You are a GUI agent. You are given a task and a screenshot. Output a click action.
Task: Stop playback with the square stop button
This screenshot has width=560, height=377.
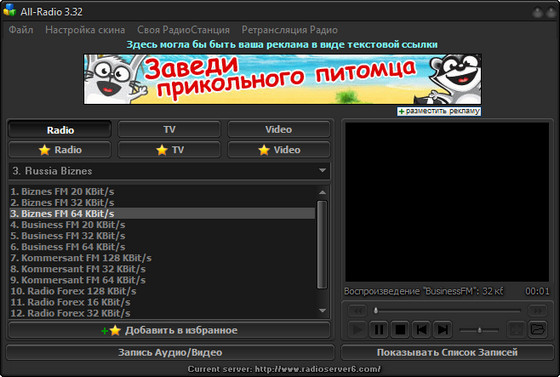point(400,330)
